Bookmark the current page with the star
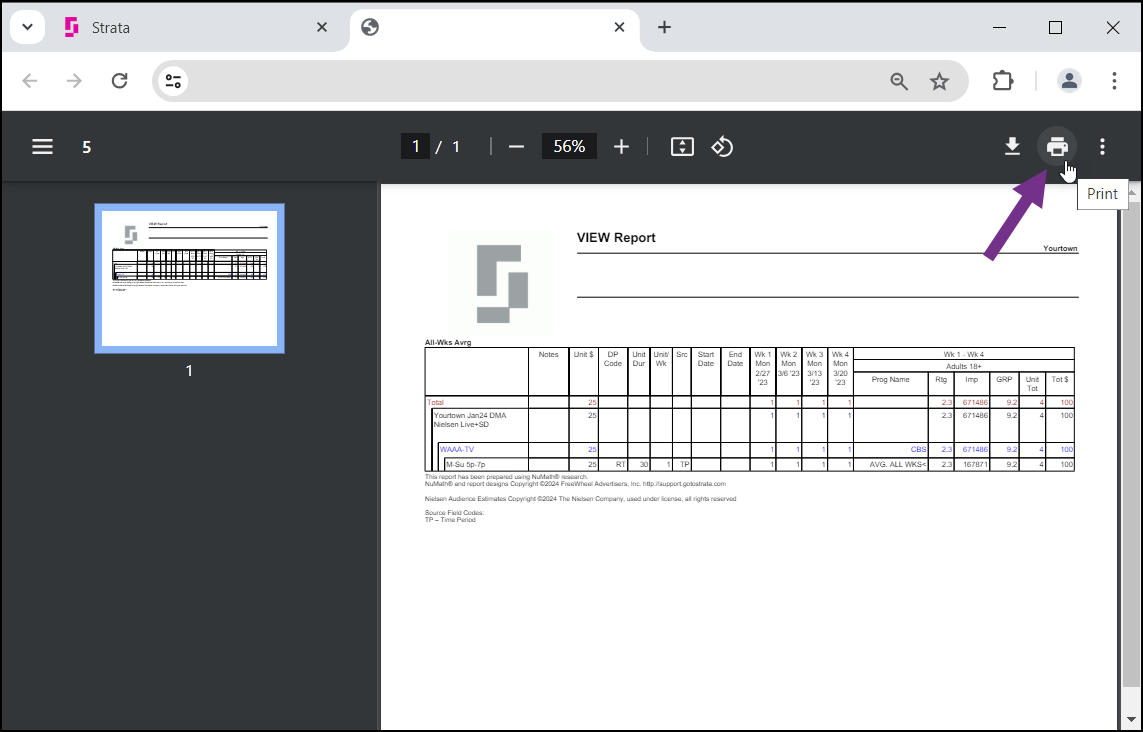This screenshot has height=732, width=1143. coord(940,80)
